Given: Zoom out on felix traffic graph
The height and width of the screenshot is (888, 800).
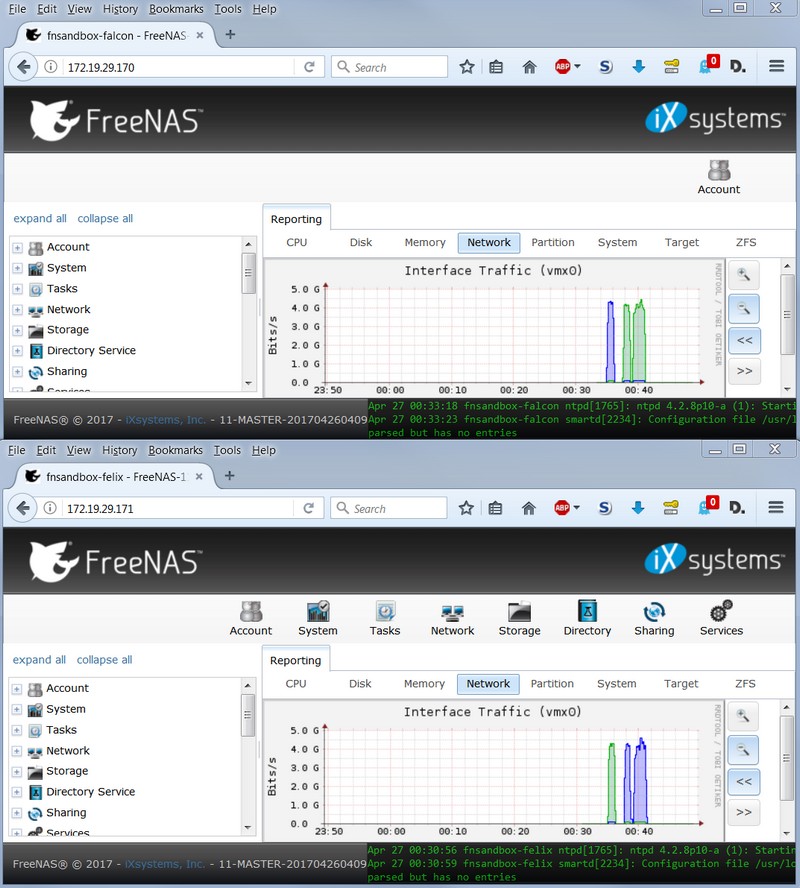Looking at the screenshot, I should 743,750.
